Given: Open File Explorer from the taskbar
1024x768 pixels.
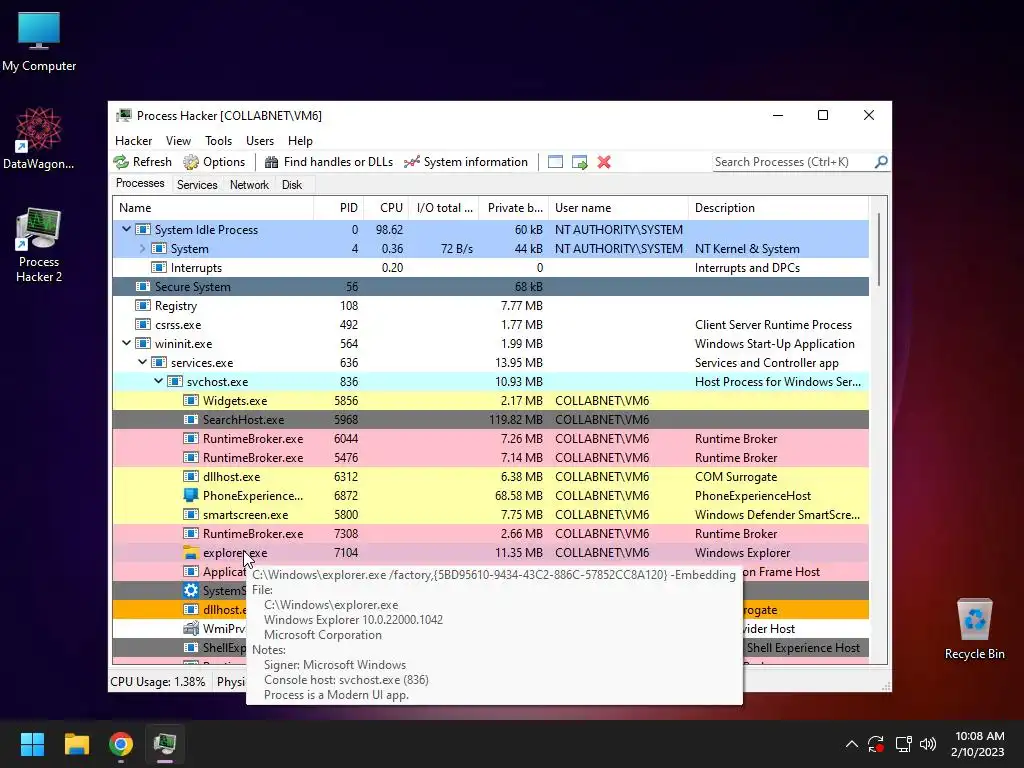Looking at the screenshot, I should 76,744.
